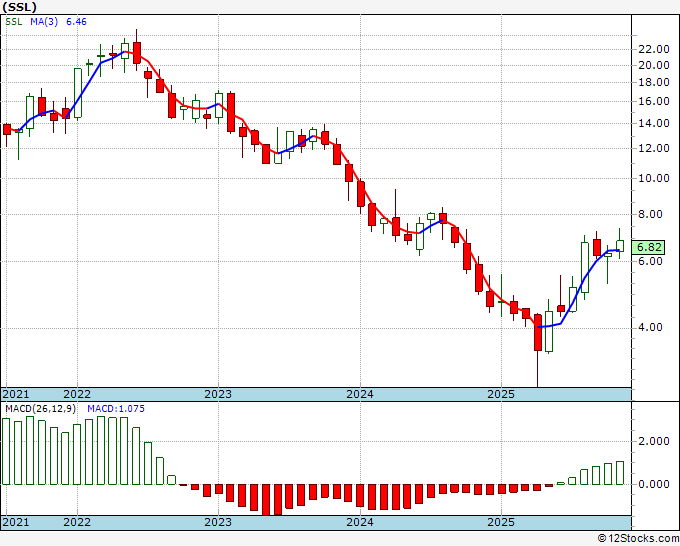Click the green SSL legend label
Screen dimensions: 680x546
click(x=13, y=21)
